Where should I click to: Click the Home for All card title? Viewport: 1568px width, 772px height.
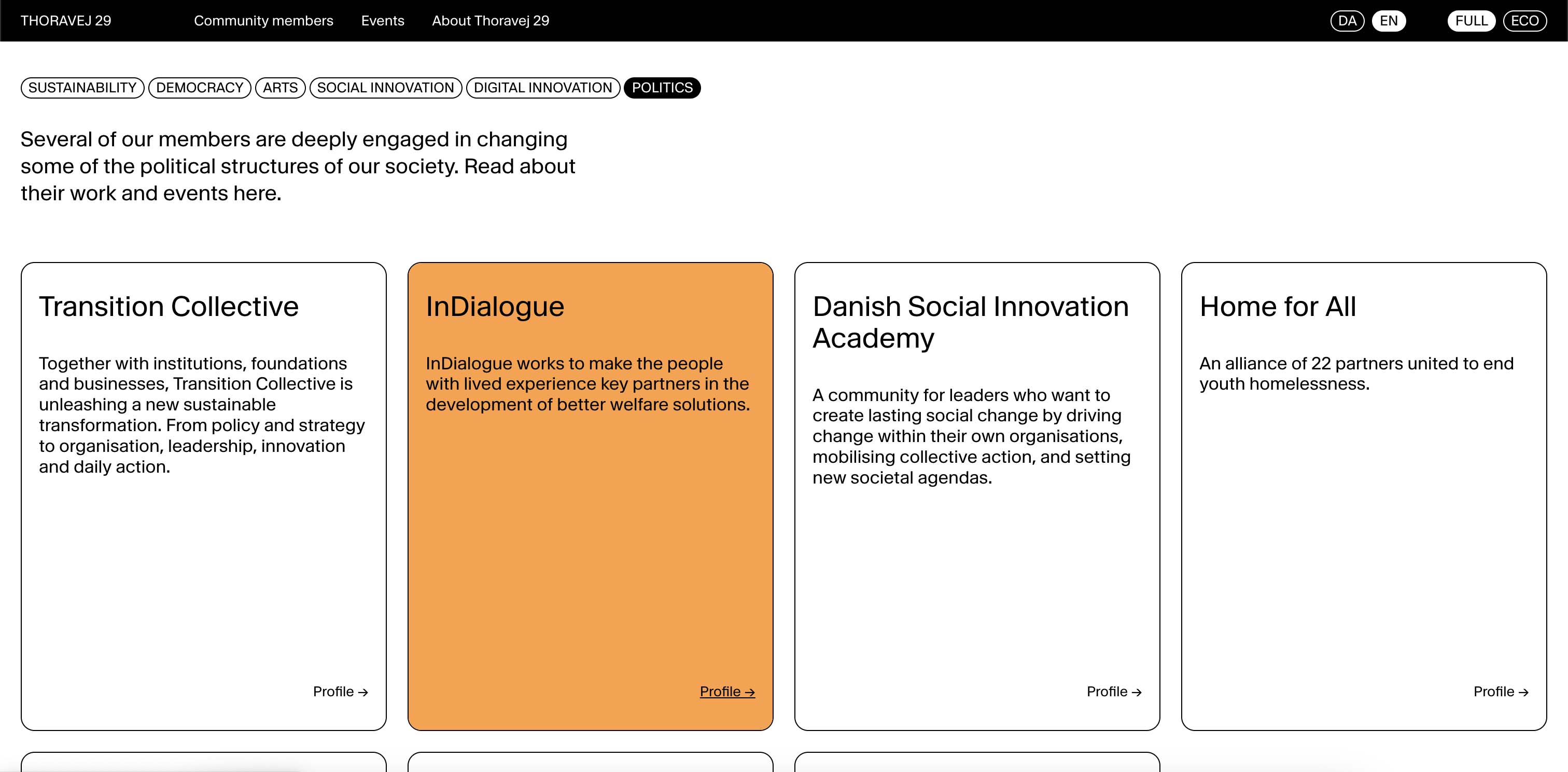[1277, 306]
